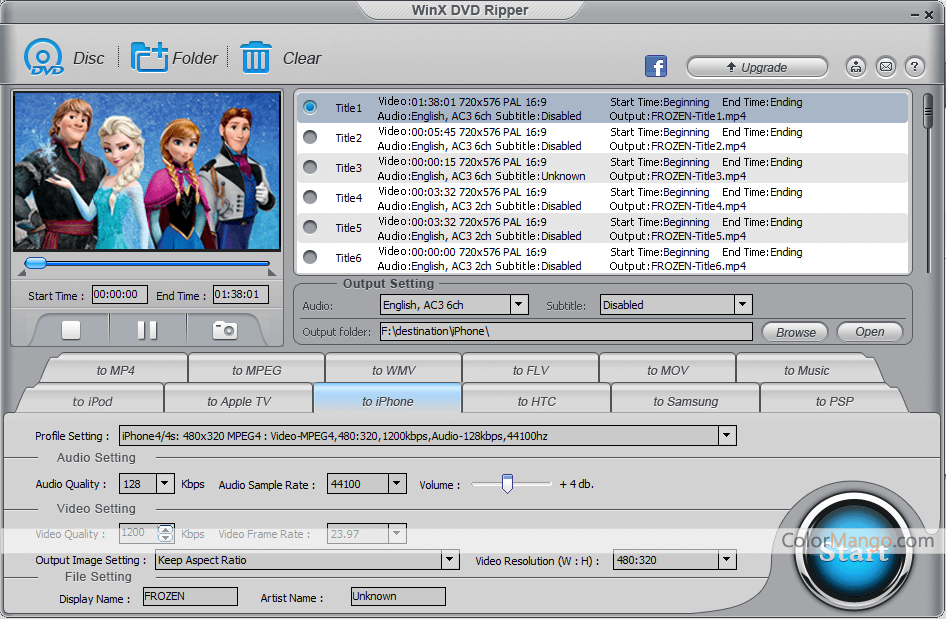Open the output folder
Screen dimensions: 946x619
pyautogui.click(x=869, y=332)
